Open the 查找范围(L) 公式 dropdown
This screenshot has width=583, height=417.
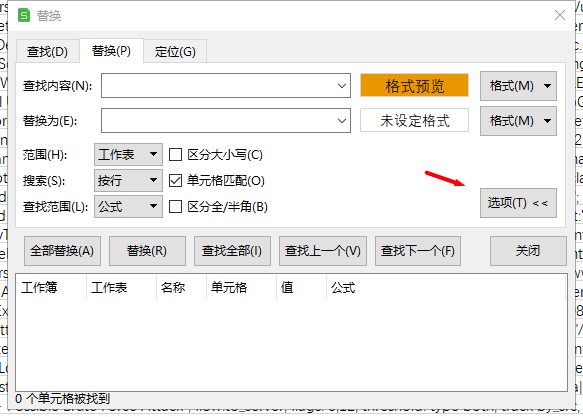128,206
